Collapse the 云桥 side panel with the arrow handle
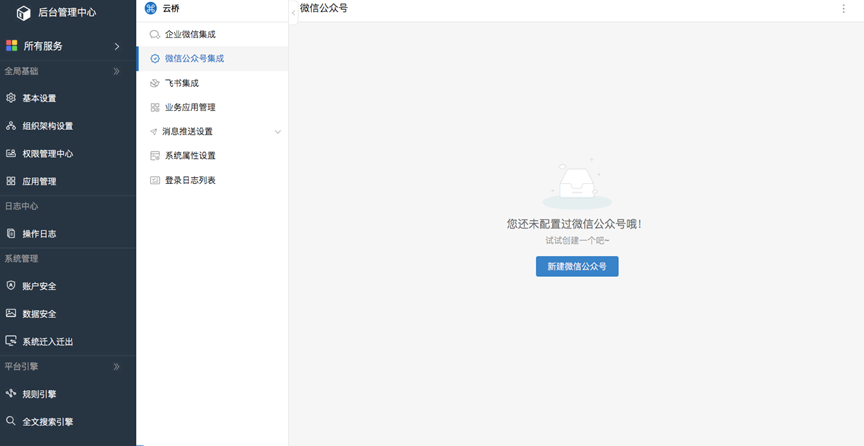This screenshot has height=446, width=864. click(x=293, y=13)
